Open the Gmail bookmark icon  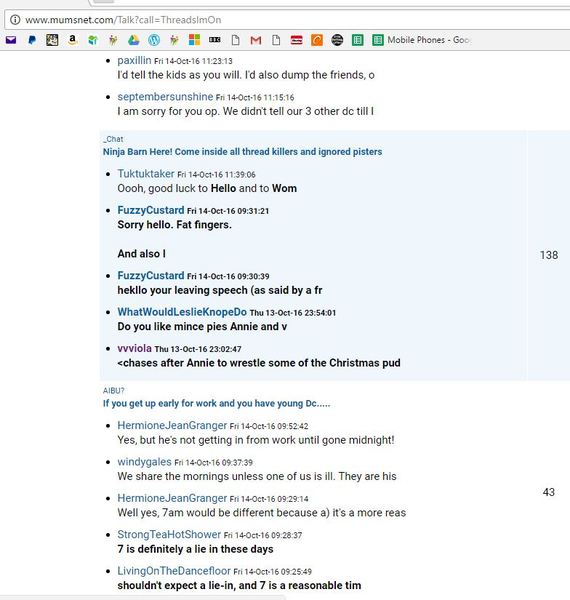pos(256,40)
